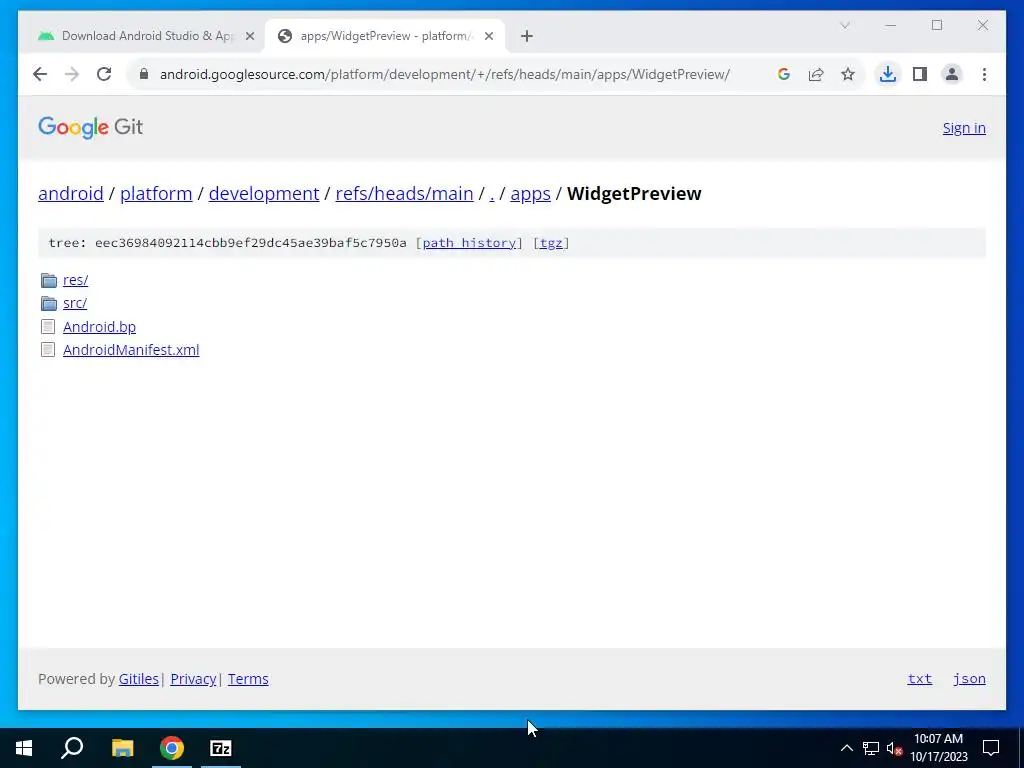Open the Terms footer link
The height and width of the screenshot is (768, 1024).
point(248,679)
